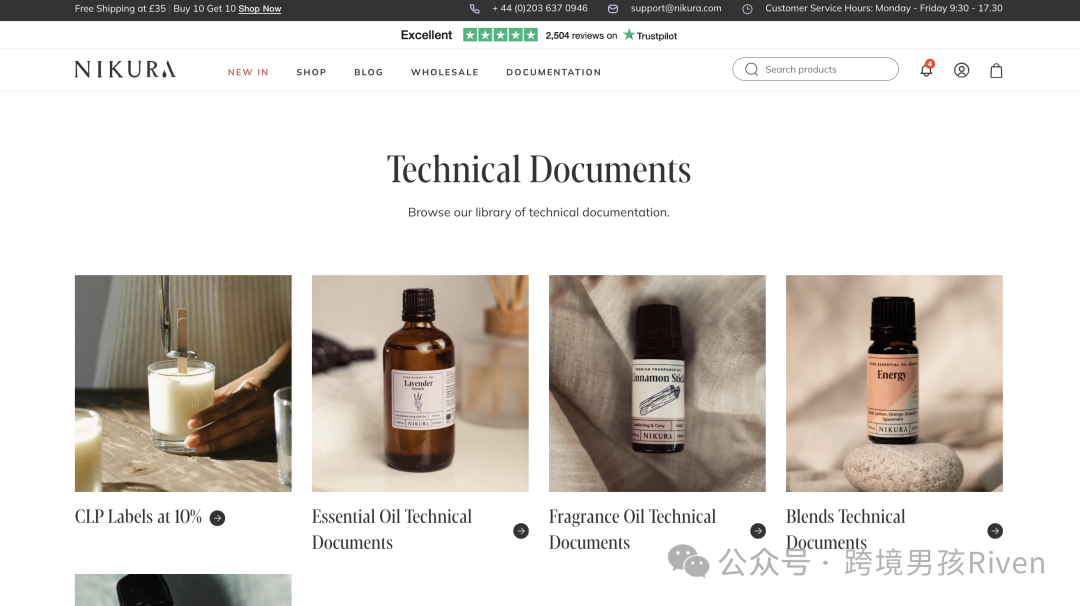Click the Trustpilot logo
The width and height of the screenshot is (1080, 606).
650,35
